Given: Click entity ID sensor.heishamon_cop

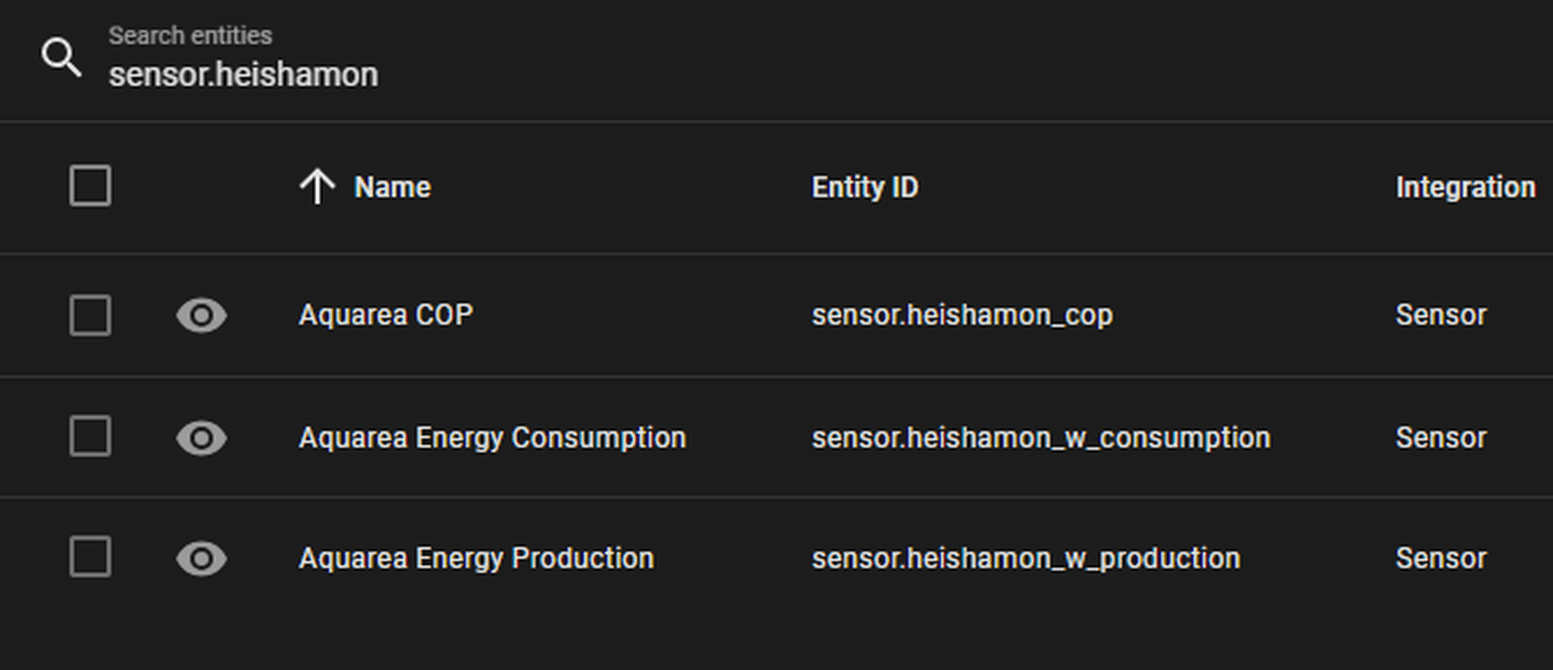Looking at the screenshot, I should 962,315.
